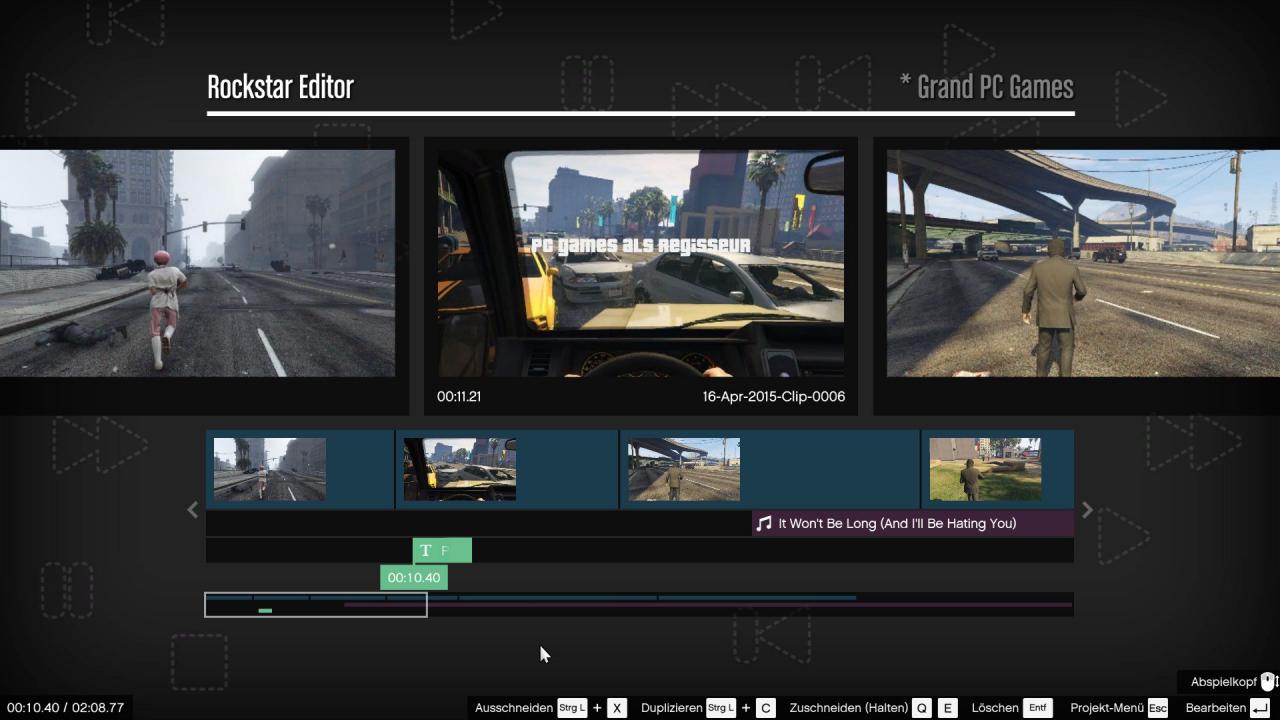Open the Projekt-Menü
Image resolution: width=1280 pixels, height=720 pixels.
[x=1107, y=708]
